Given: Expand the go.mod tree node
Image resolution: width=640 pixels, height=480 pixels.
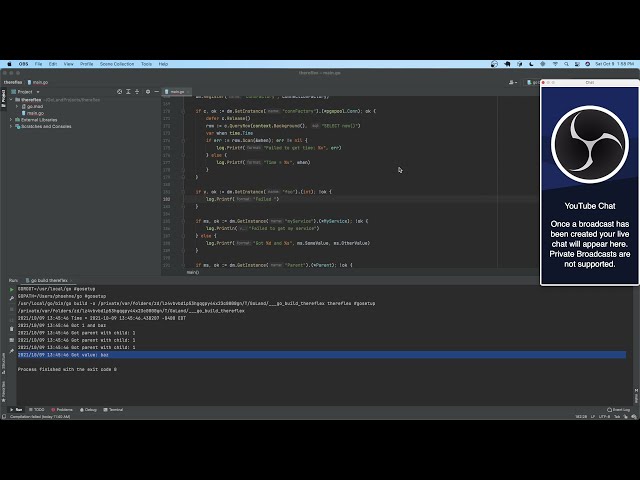Looking at the screenshot, I should point(17,106).
